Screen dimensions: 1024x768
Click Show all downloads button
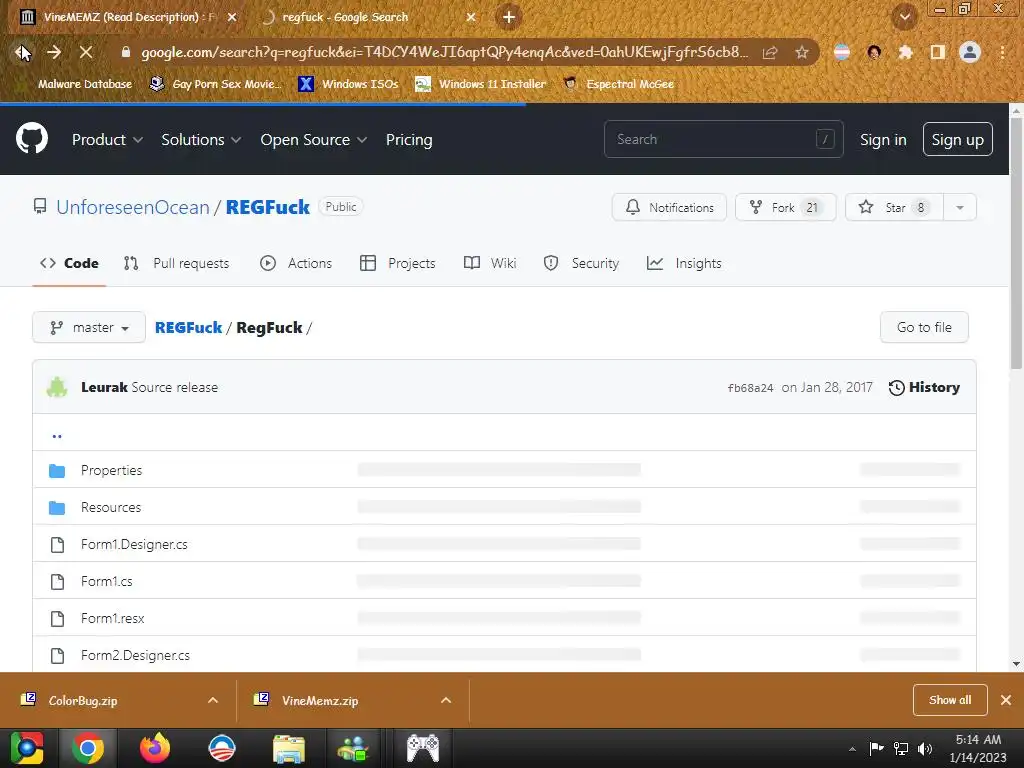point(950,700)
